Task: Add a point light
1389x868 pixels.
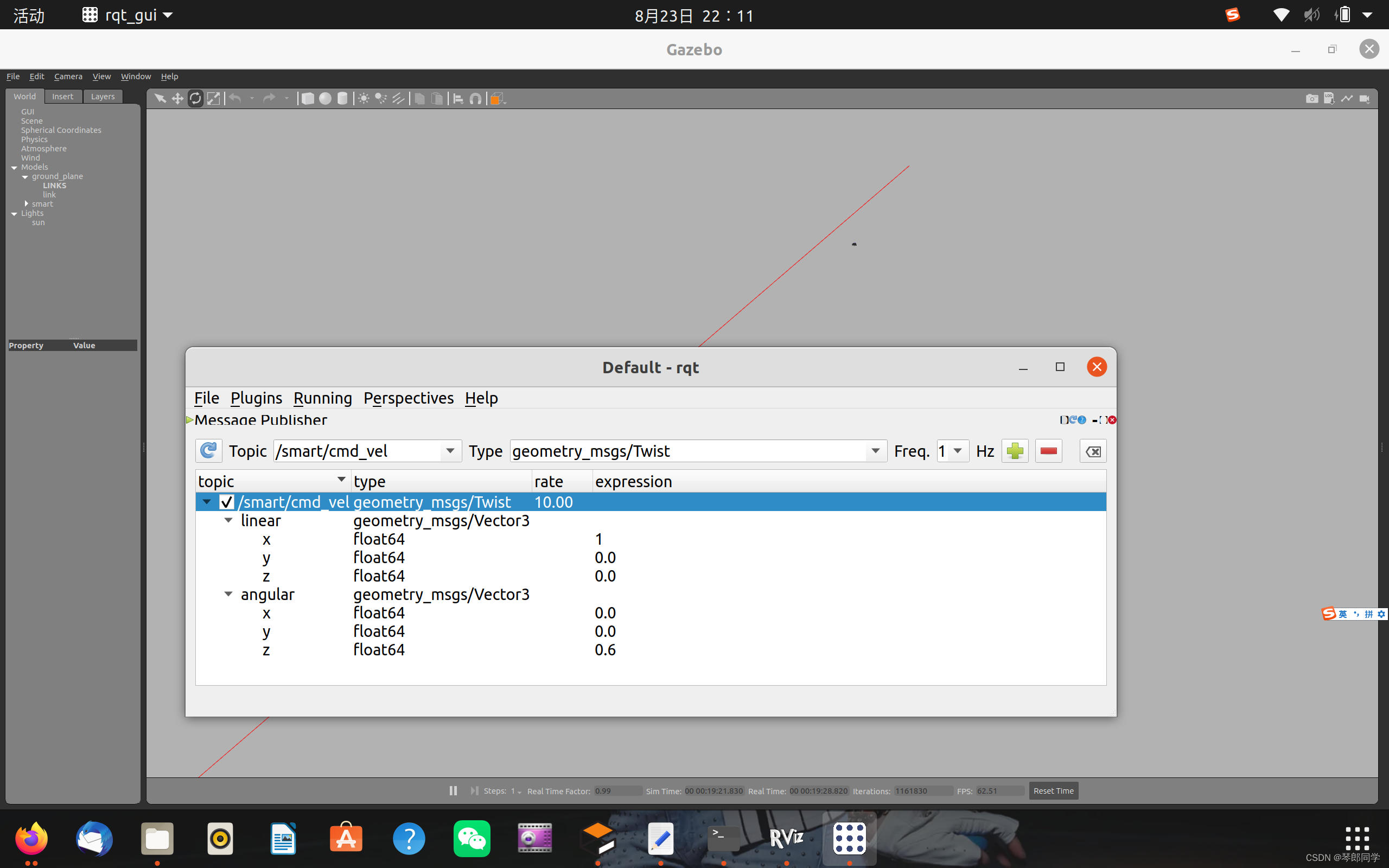Action: click(x=364, y=99)
